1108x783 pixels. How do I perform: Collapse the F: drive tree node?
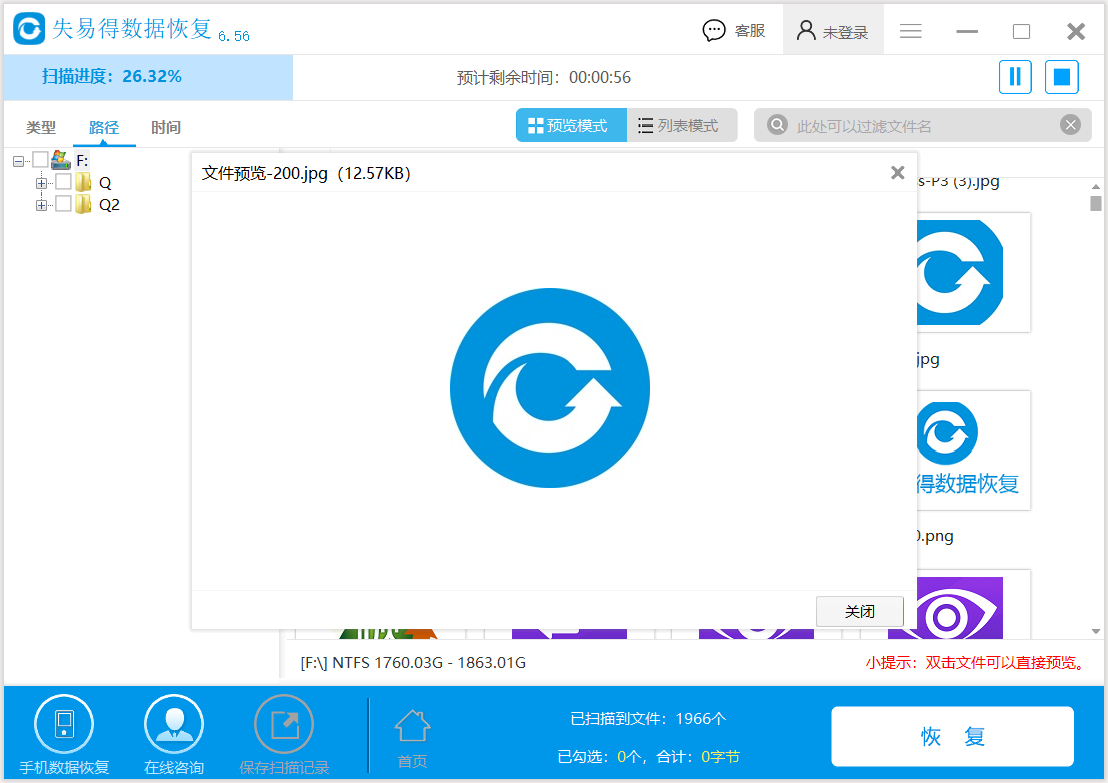pos(18,161)
